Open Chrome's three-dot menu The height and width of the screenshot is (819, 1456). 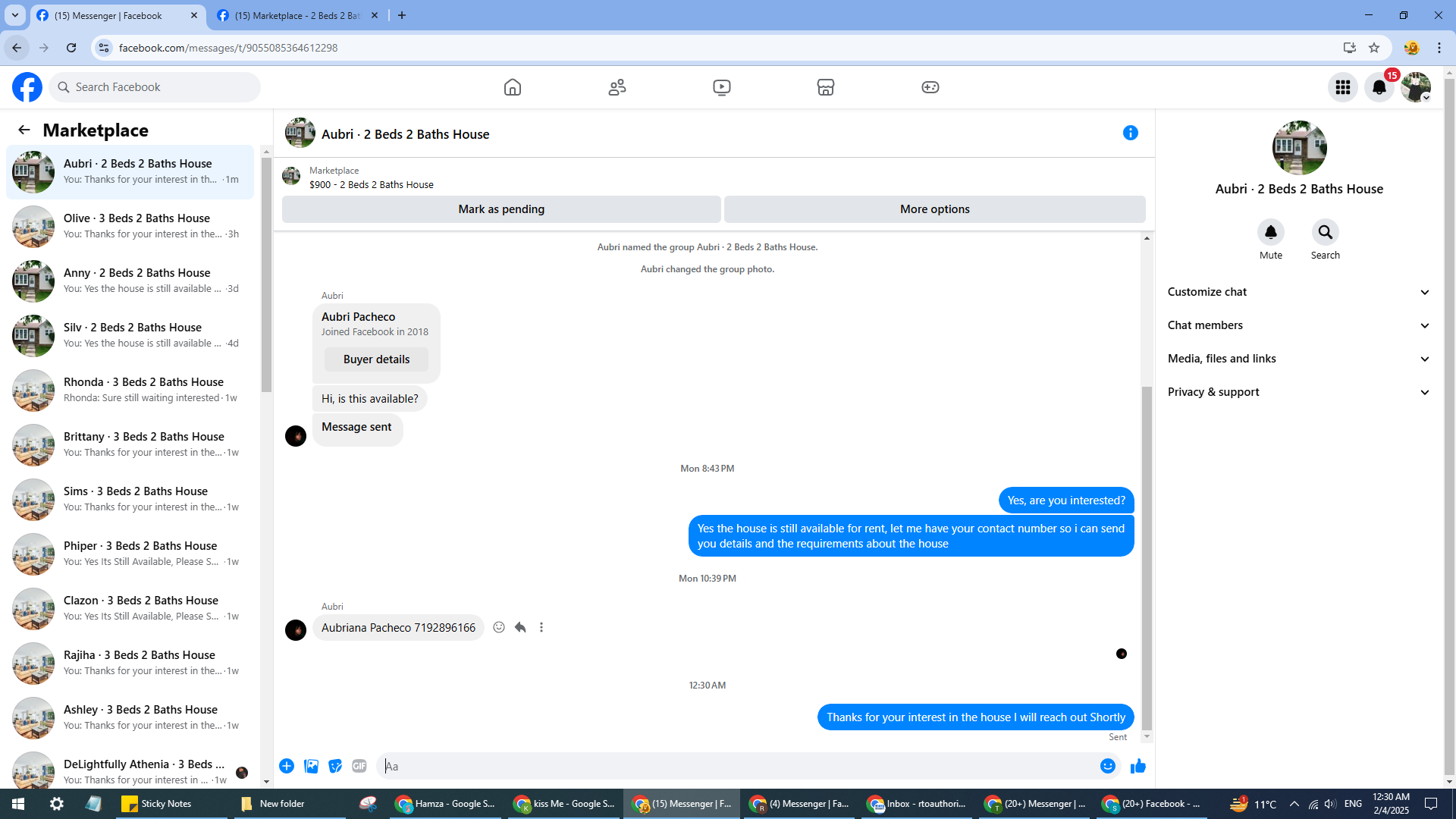coord(1439,48)
